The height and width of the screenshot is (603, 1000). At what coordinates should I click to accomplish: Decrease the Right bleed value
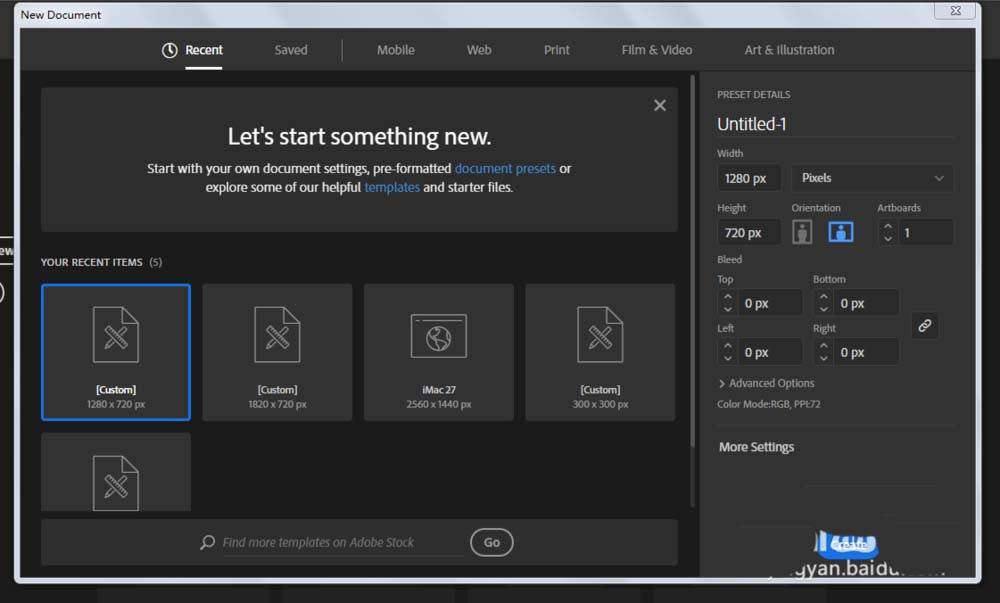pyautogui.click(x=823, y=359)
